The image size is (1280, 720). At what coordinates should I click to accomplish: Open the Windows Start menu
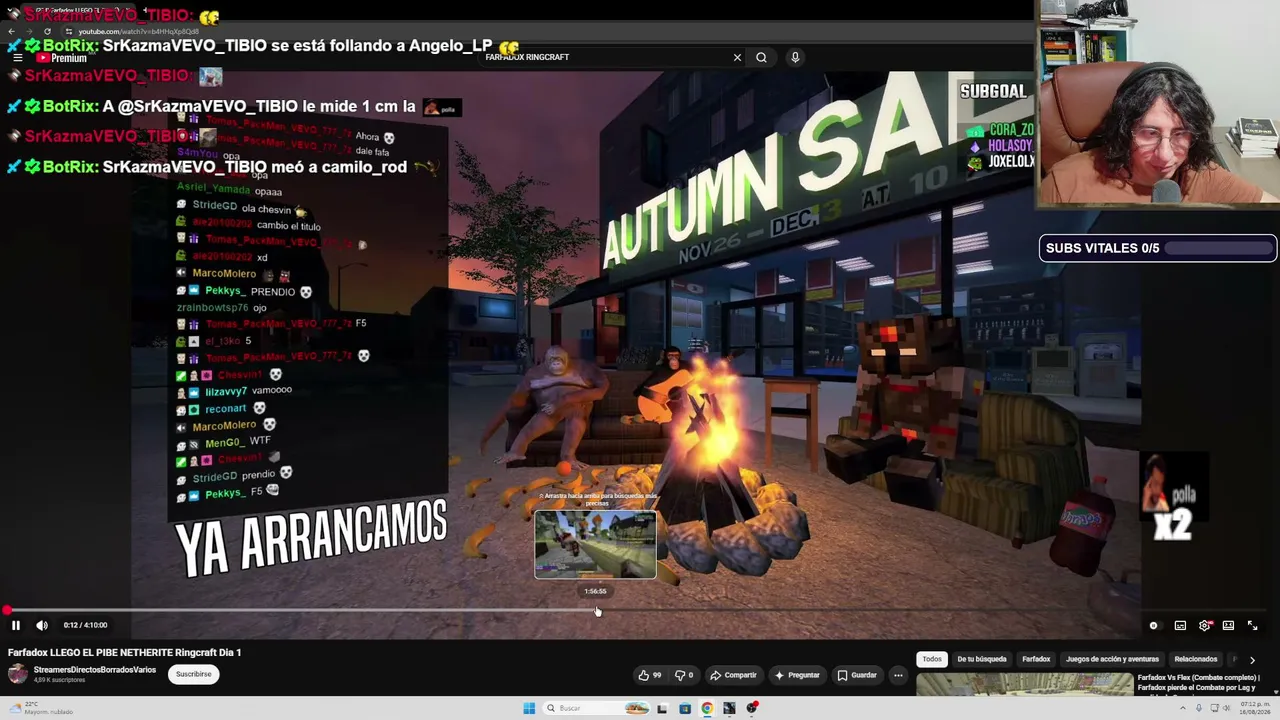[529, 708]
